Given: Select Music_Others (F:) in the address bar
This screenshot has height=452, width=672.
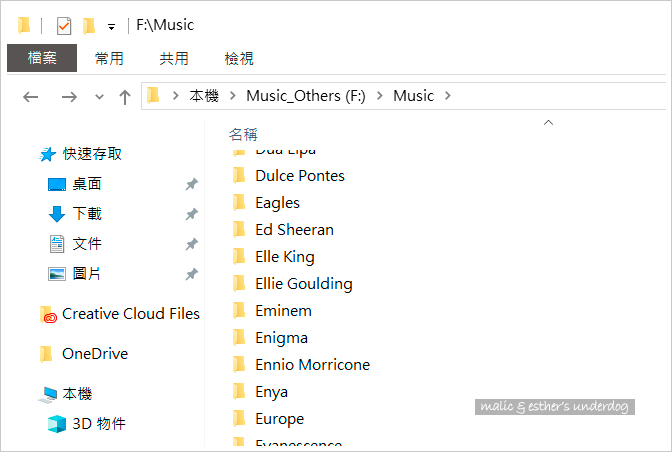Looking at the screenshot, I should coord(306,96).
